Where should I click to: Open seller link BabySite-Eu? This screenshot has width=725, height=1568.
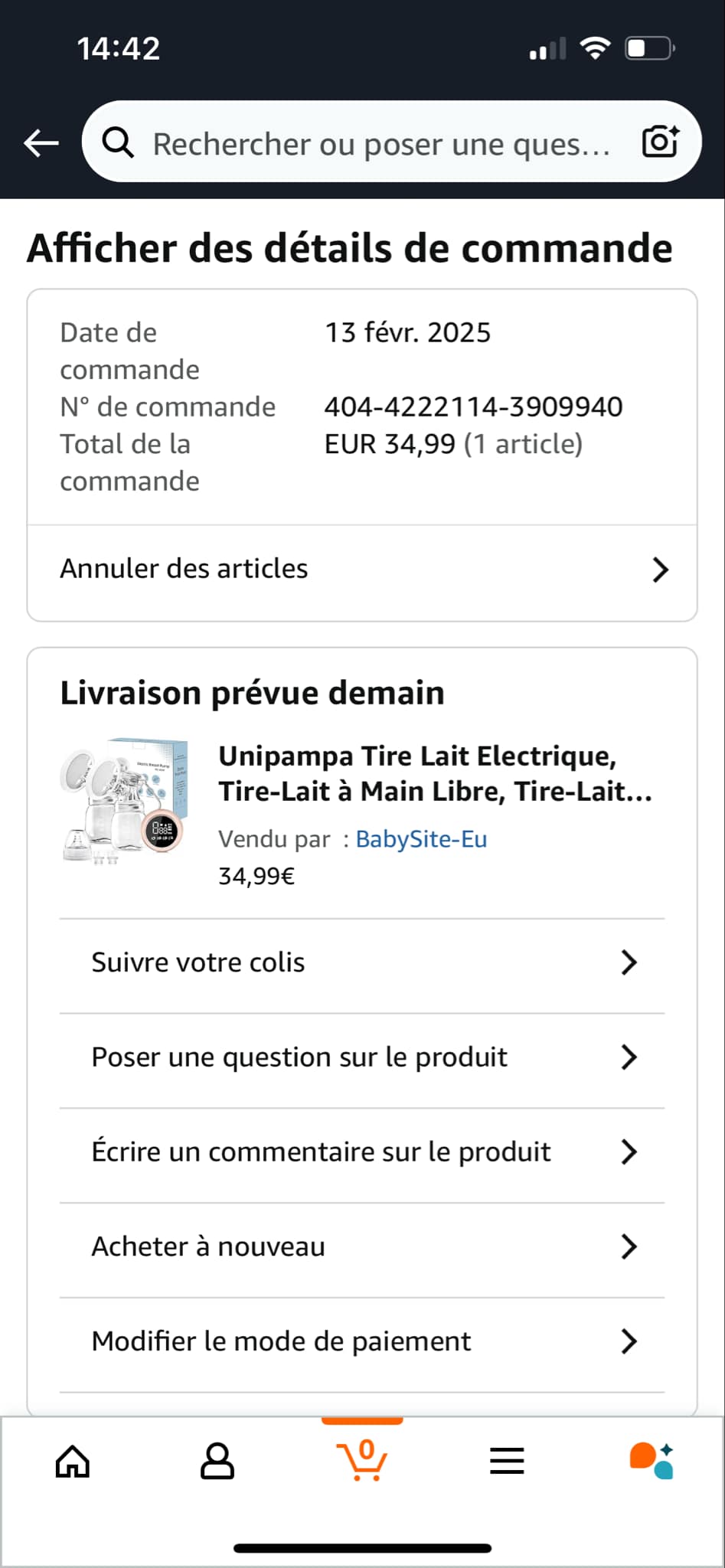click(421, 839)
